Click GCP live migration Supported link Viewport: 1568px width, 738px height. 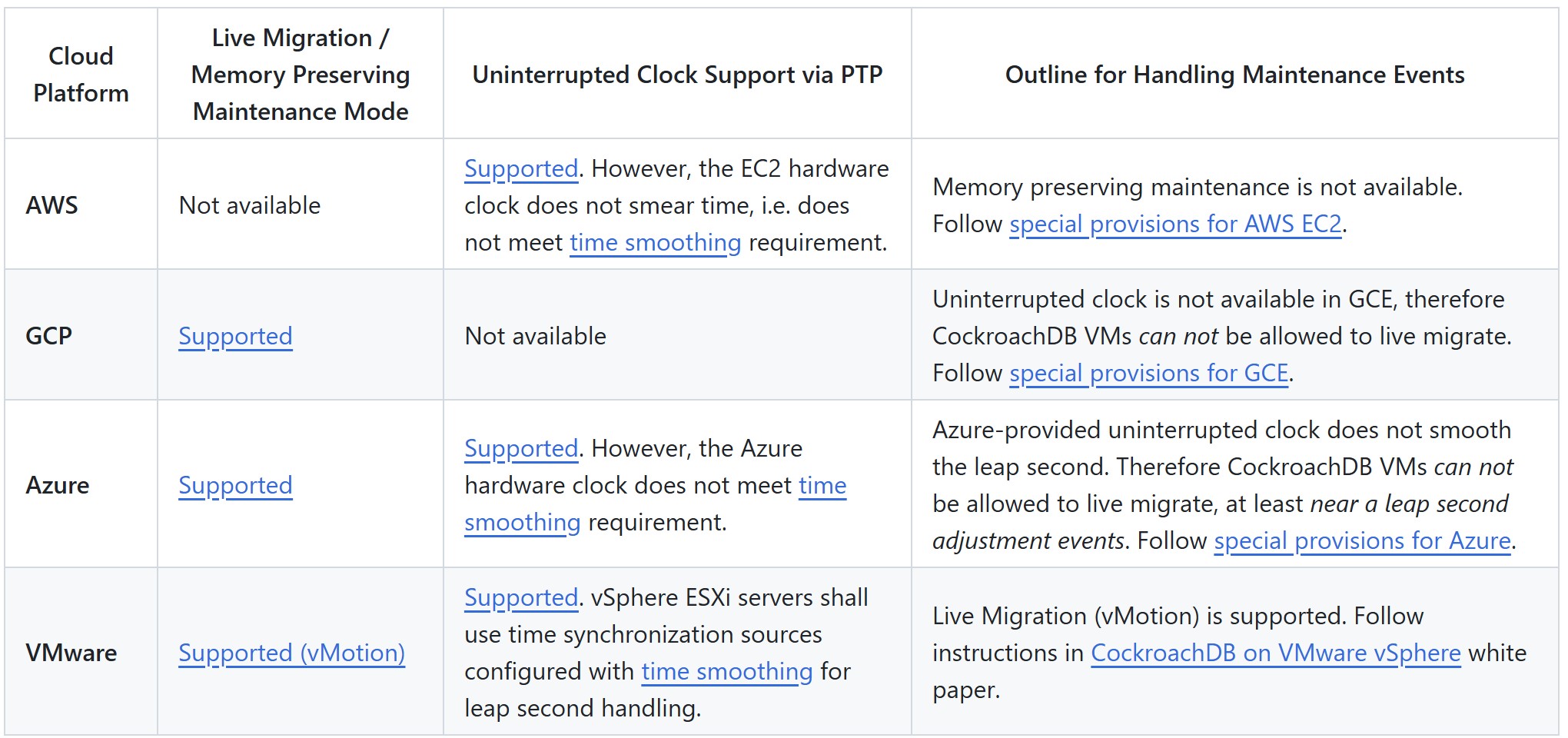(x=235, y=336)
